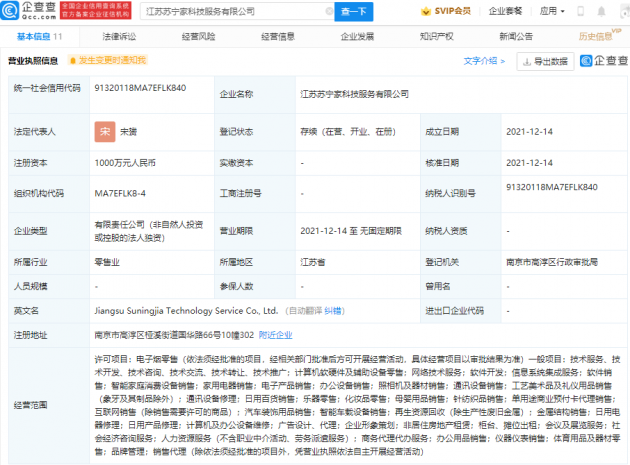Screen dimensions: 630x465
Task: Click the 导出数据 export button
Action: tap(545, 61)
